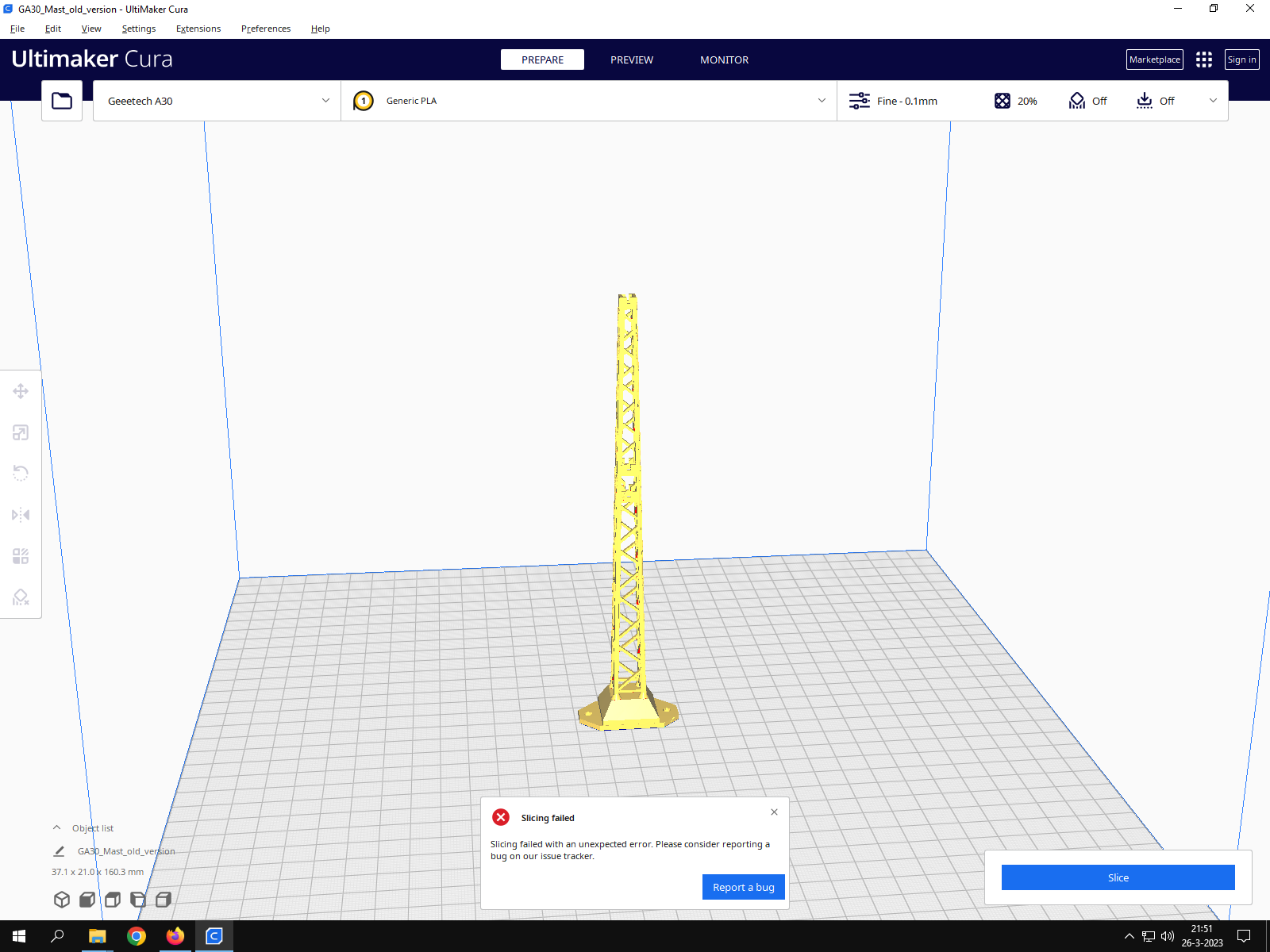Switch to the PREVIEW stage
1270x952 pixels.
point(632,59)
